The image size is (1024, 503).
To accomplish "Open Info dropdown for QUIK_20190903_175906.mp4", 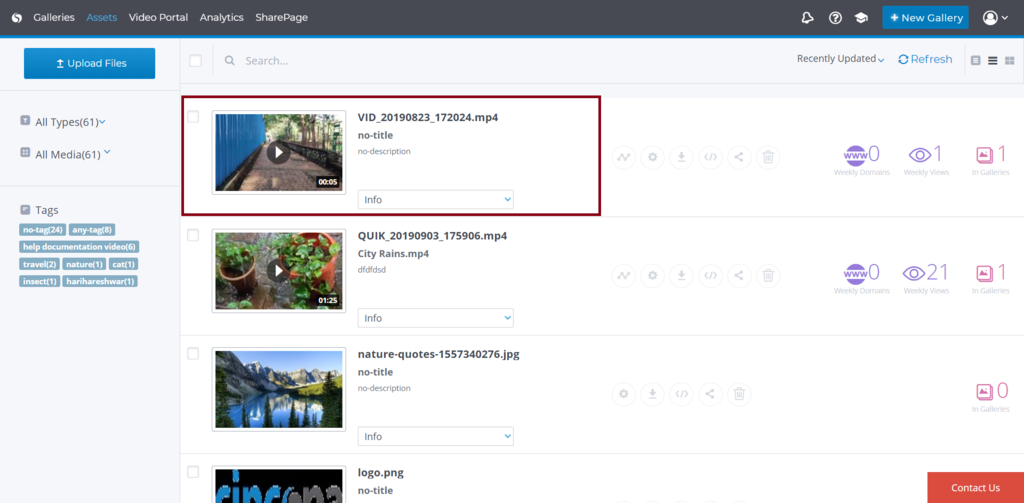I will [436, 318].
